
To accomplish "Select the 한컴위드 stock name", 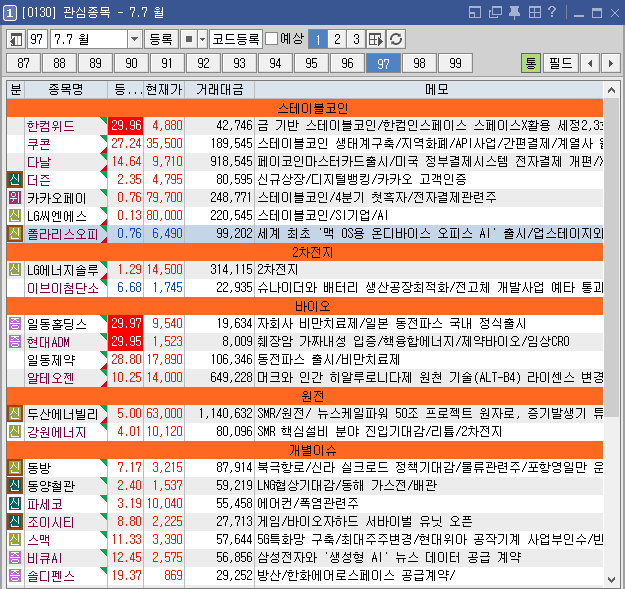I will pos(51,126).
